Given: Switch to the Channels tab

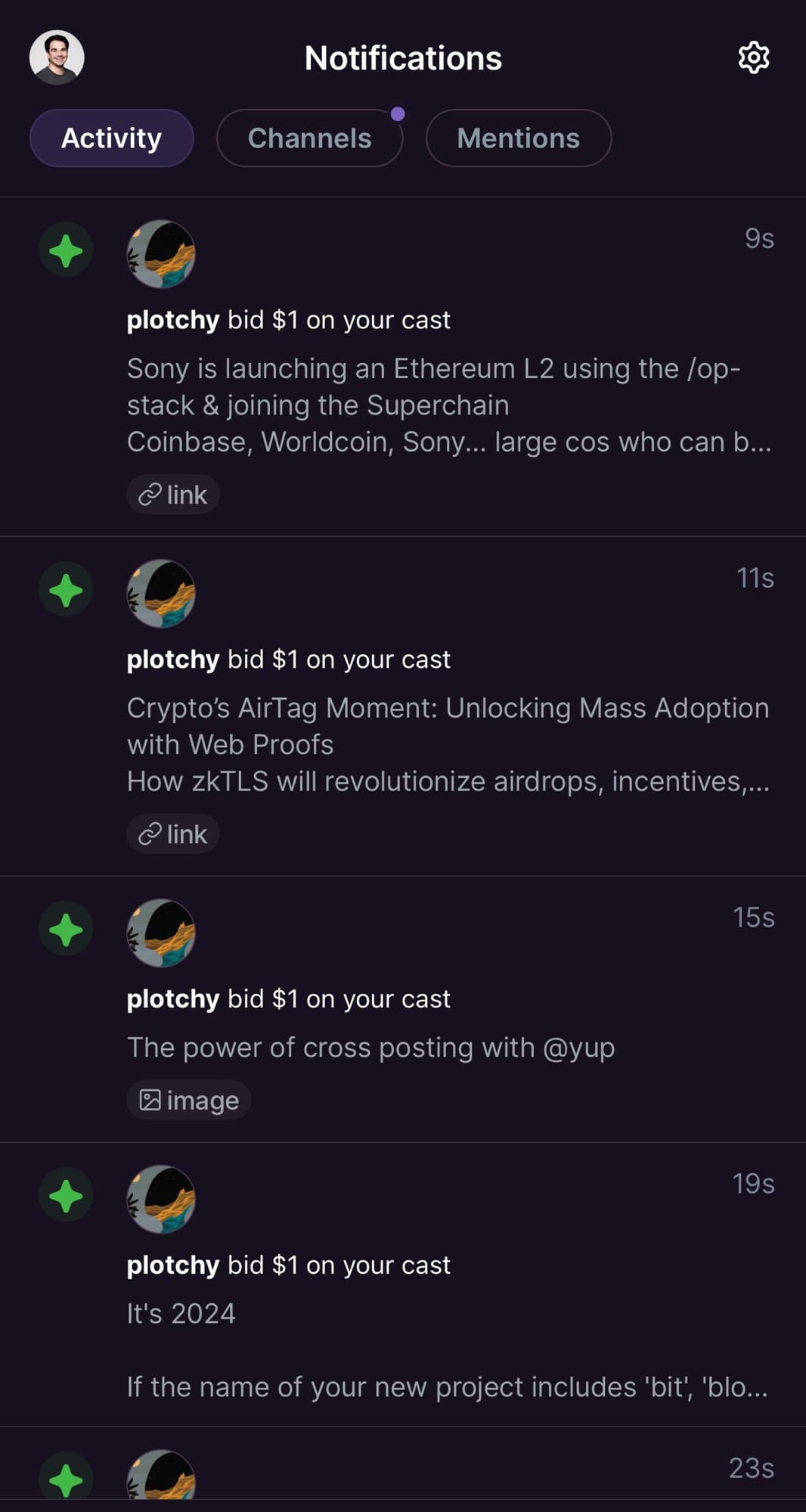Looking at the screenshot, I should (309, 138).
